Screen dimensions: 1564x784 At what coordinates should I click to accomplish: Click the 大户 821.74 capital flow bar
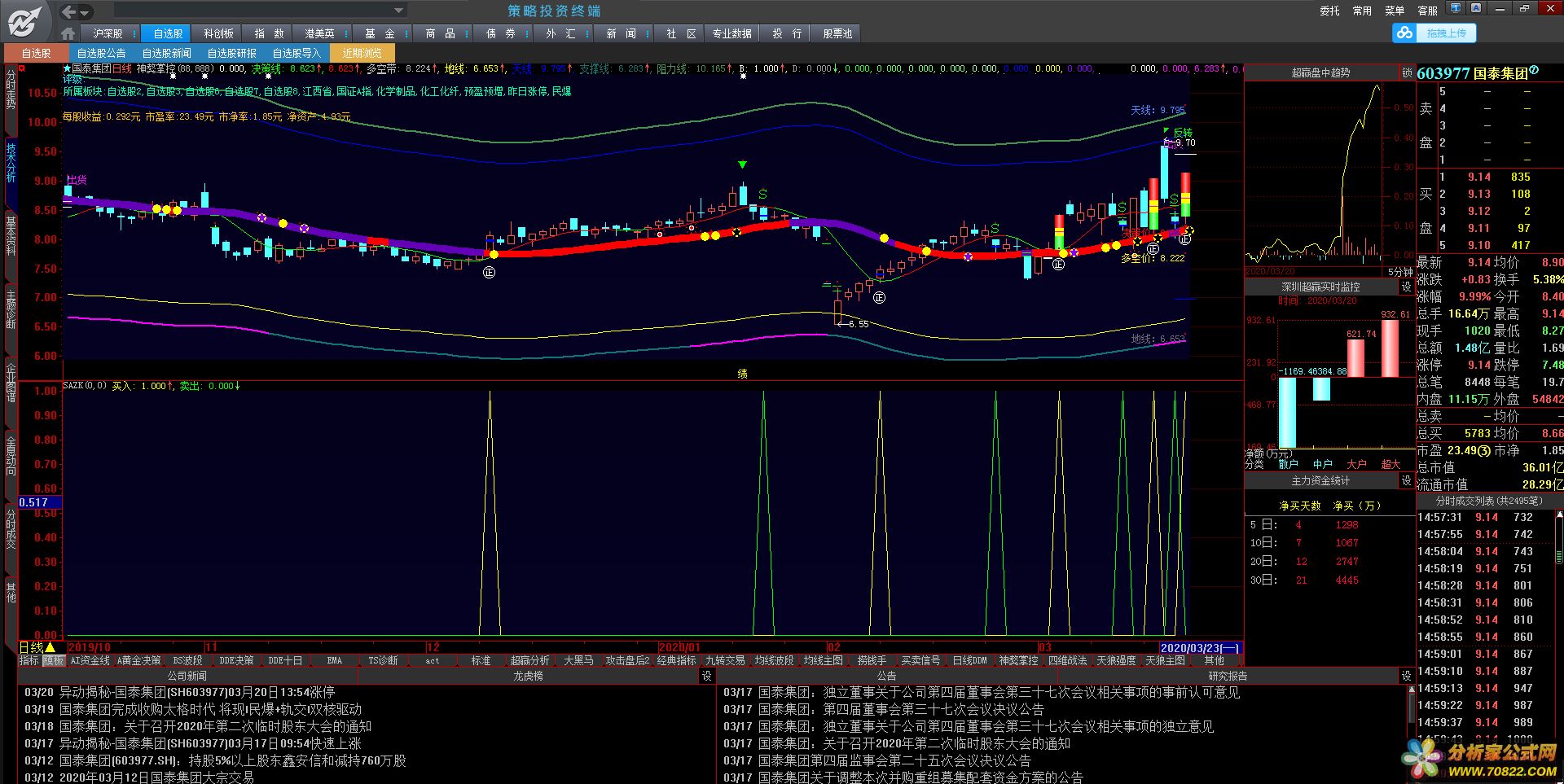pos(1355,358)
